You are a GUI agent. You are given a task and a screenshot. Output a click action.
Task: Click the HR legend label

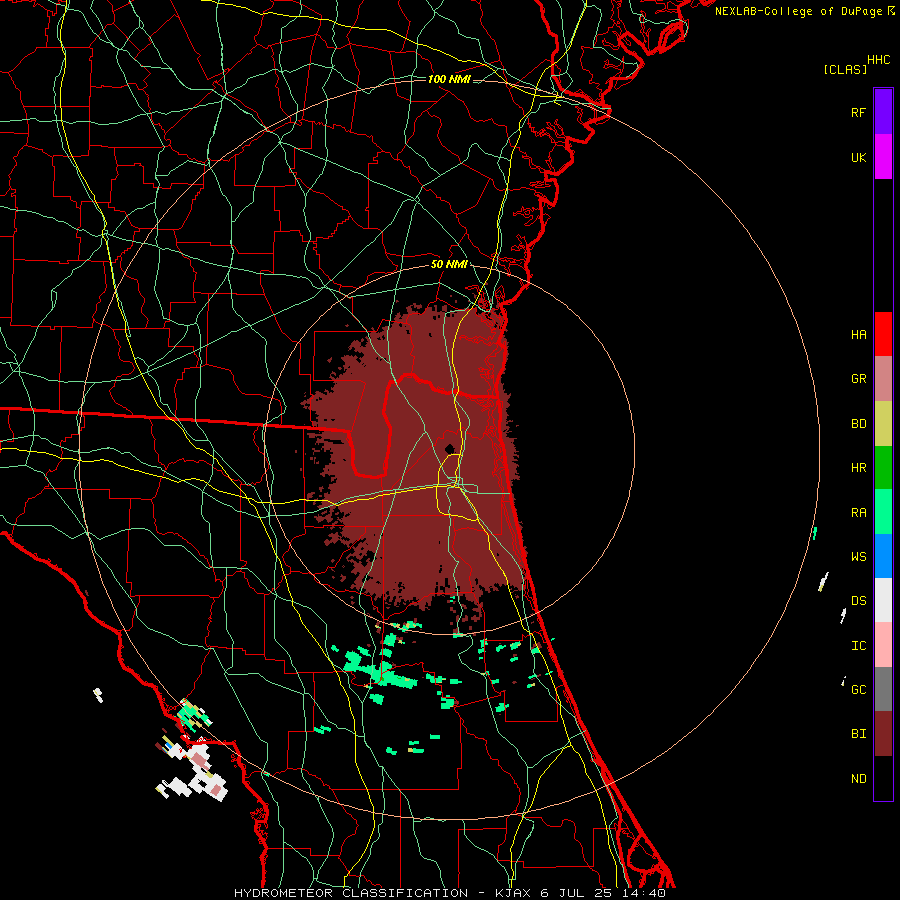click(x=858, y=468)
